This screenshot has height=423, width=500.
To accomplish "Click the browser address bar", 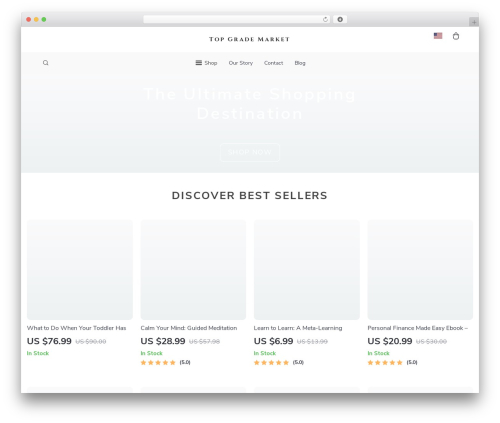I will tap(236, 19).
